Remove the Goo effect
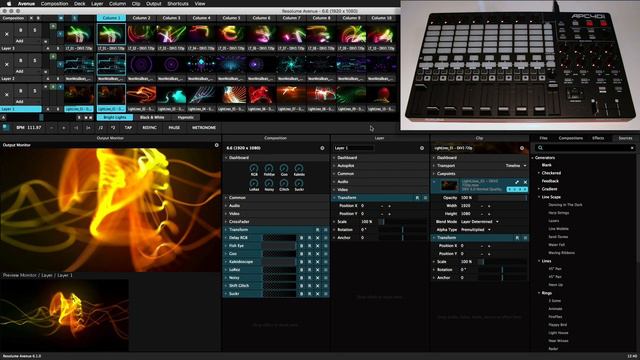Screen dimensions: 640x360 tap(318, 253)
